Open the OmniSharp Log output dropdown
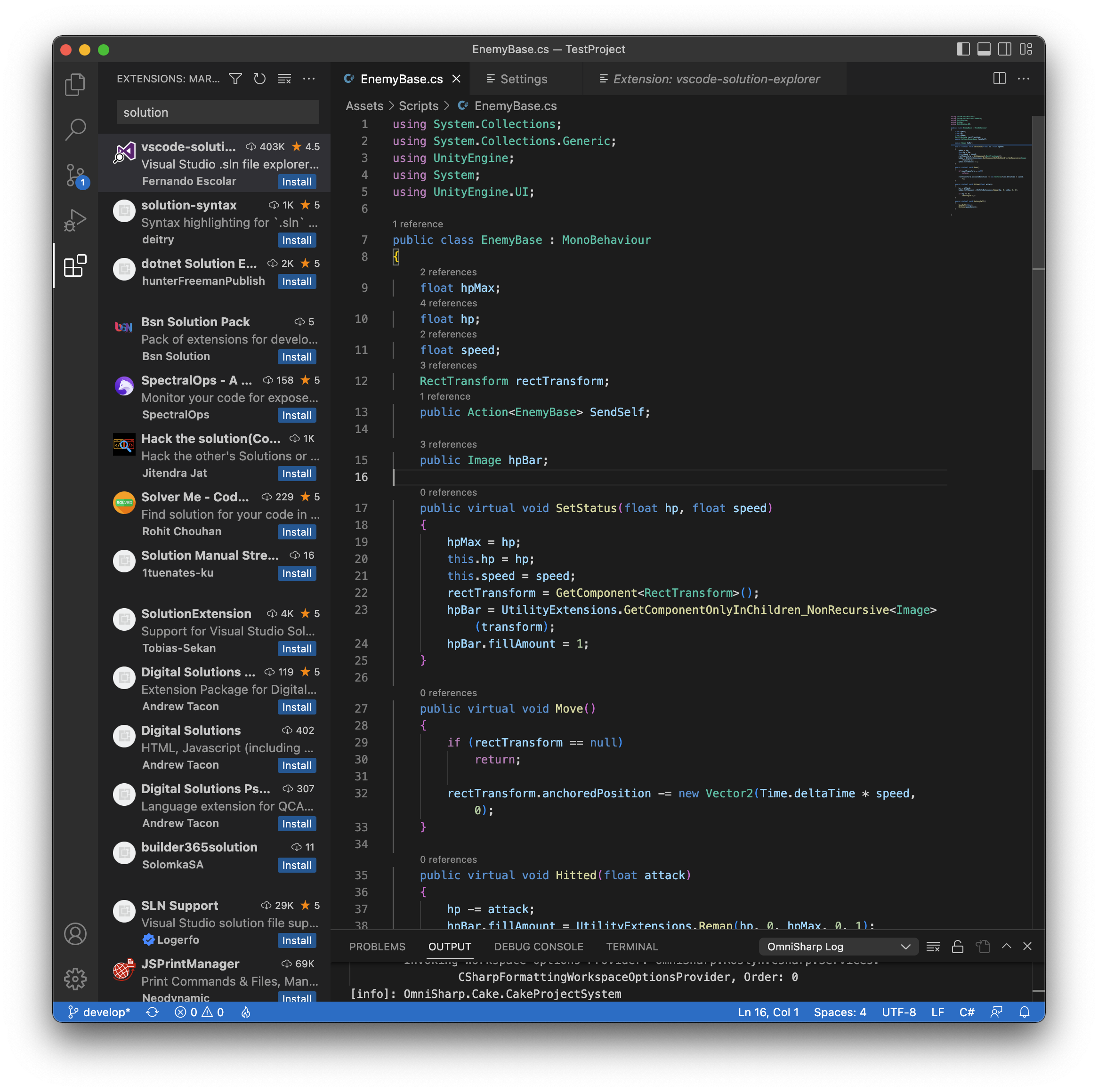Image resolution: width=1098 pixels, height=1092 pixels. (x=838, y=947)
